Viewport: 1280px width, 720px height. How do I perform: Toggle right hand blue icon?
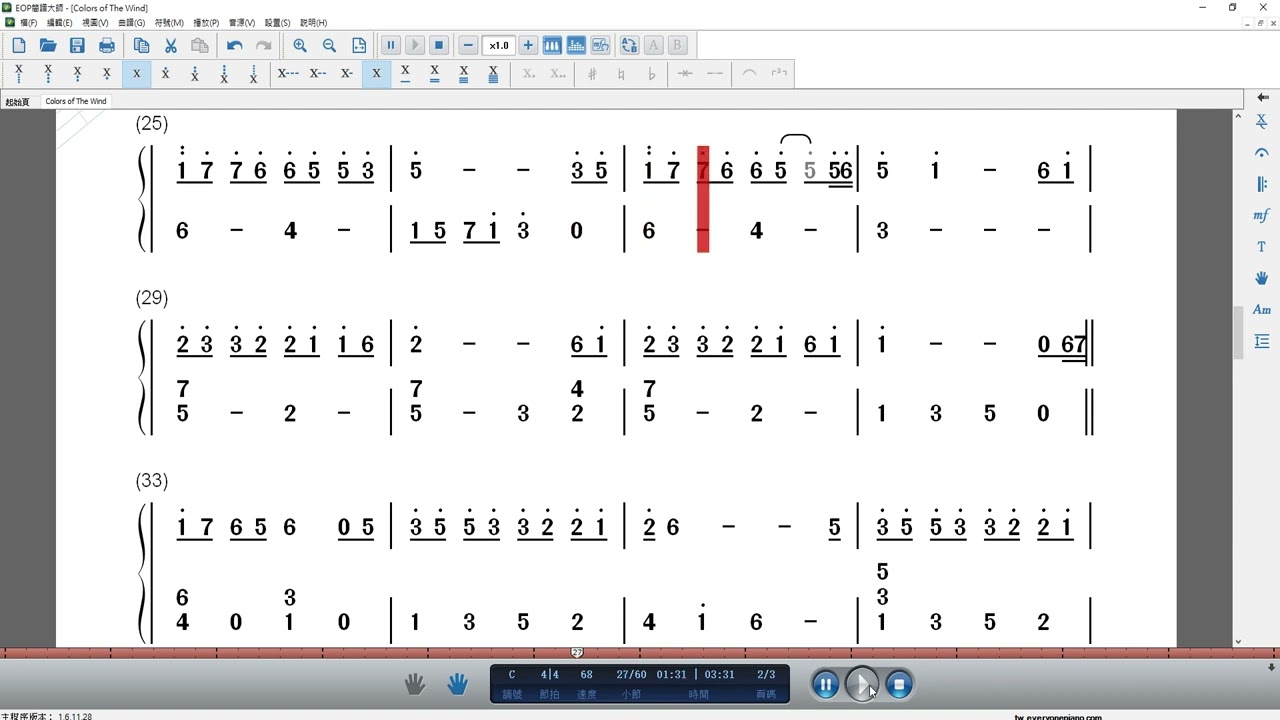(x=457, y=684)
